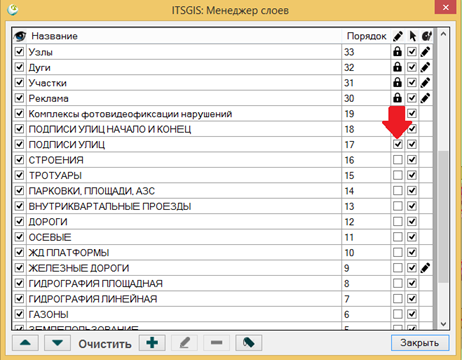The width and height of the screenshot is (462, 360).
Task: Click the pencil style icon in Реклама row
Action: pos(425,98)
